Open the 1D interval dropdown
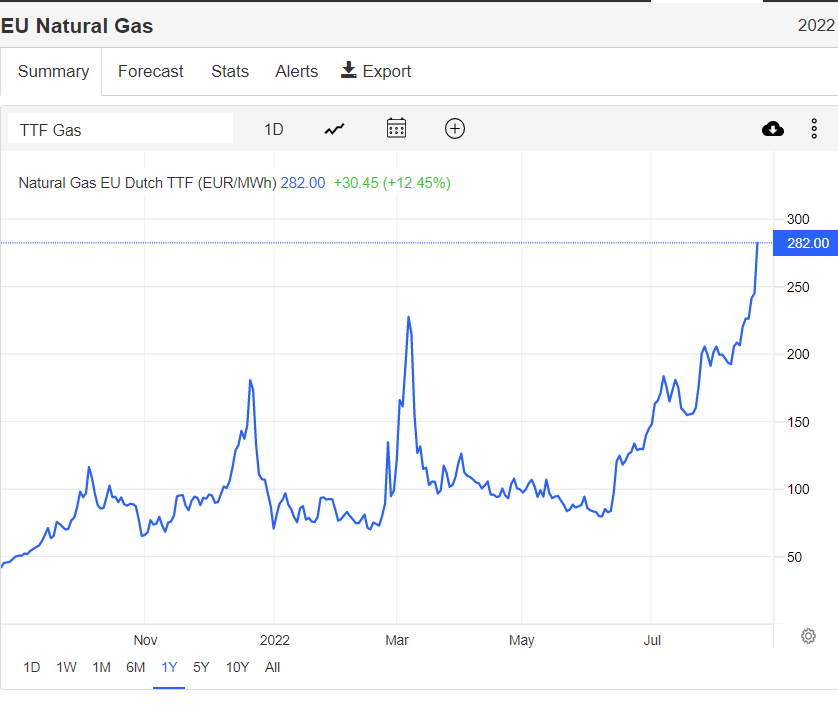Viewport: 838px width, 708px height. click(x=274, y=129)
